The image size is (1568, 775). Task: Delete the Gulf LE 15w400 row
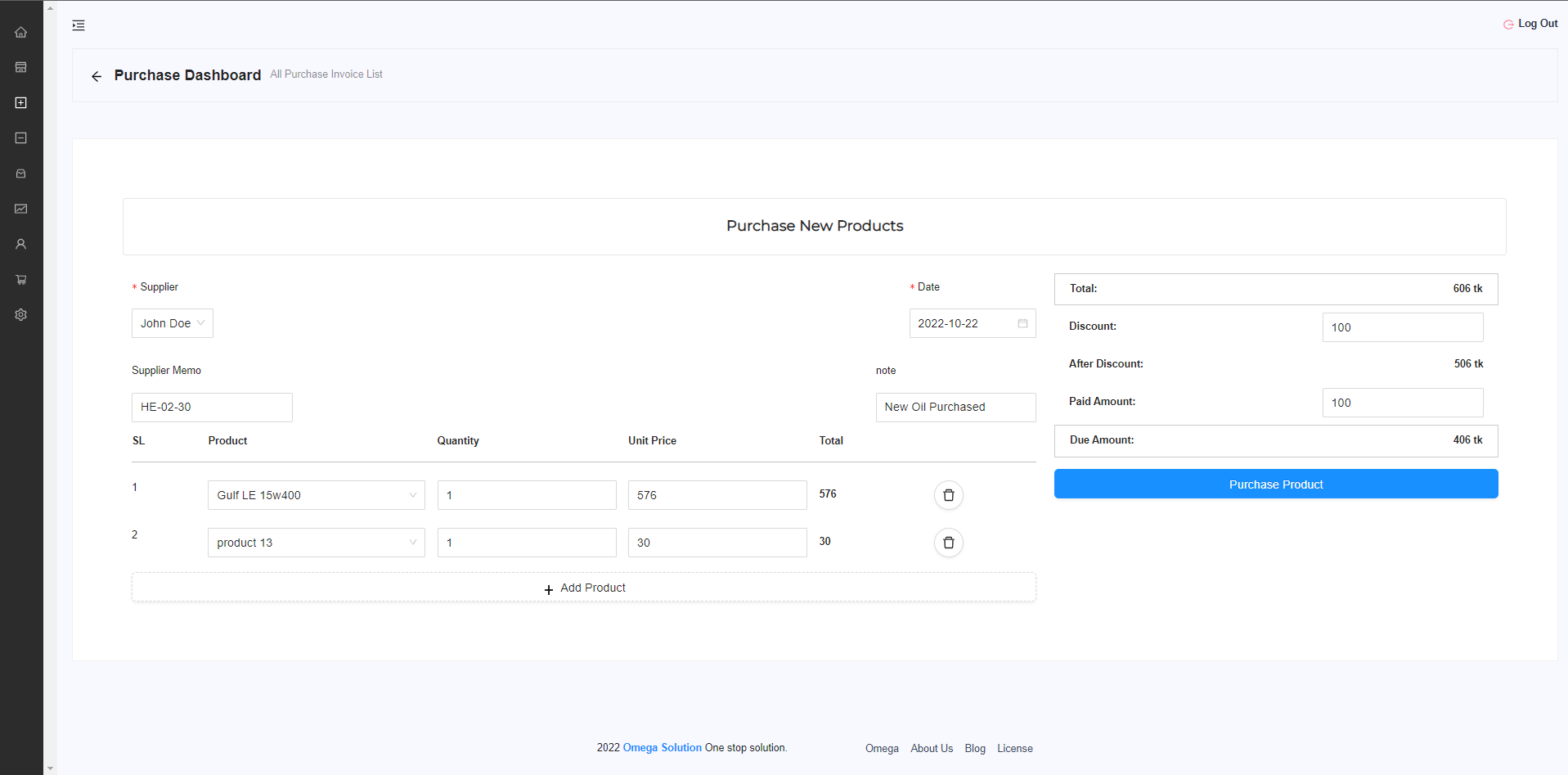pyautogui.click(x=948, y=495)
